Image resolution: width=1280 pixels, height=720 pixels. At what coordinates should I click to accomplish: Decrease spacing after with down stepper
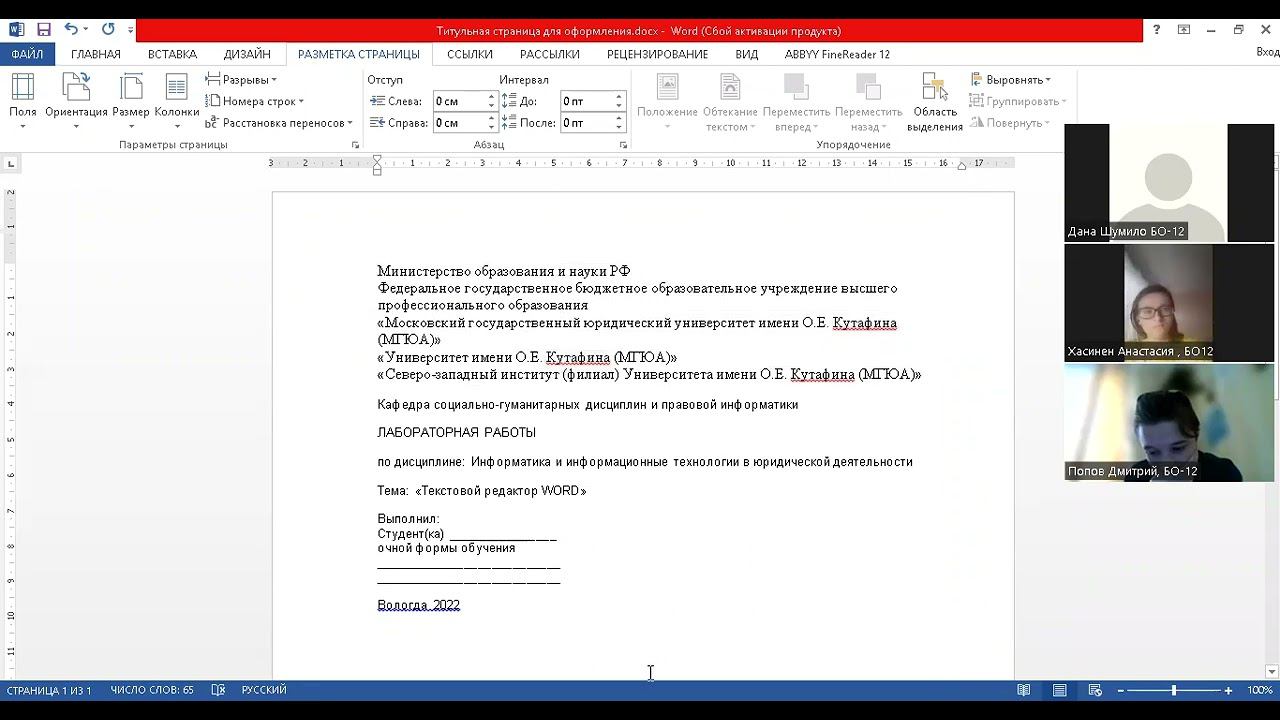(x=619, y=128)
